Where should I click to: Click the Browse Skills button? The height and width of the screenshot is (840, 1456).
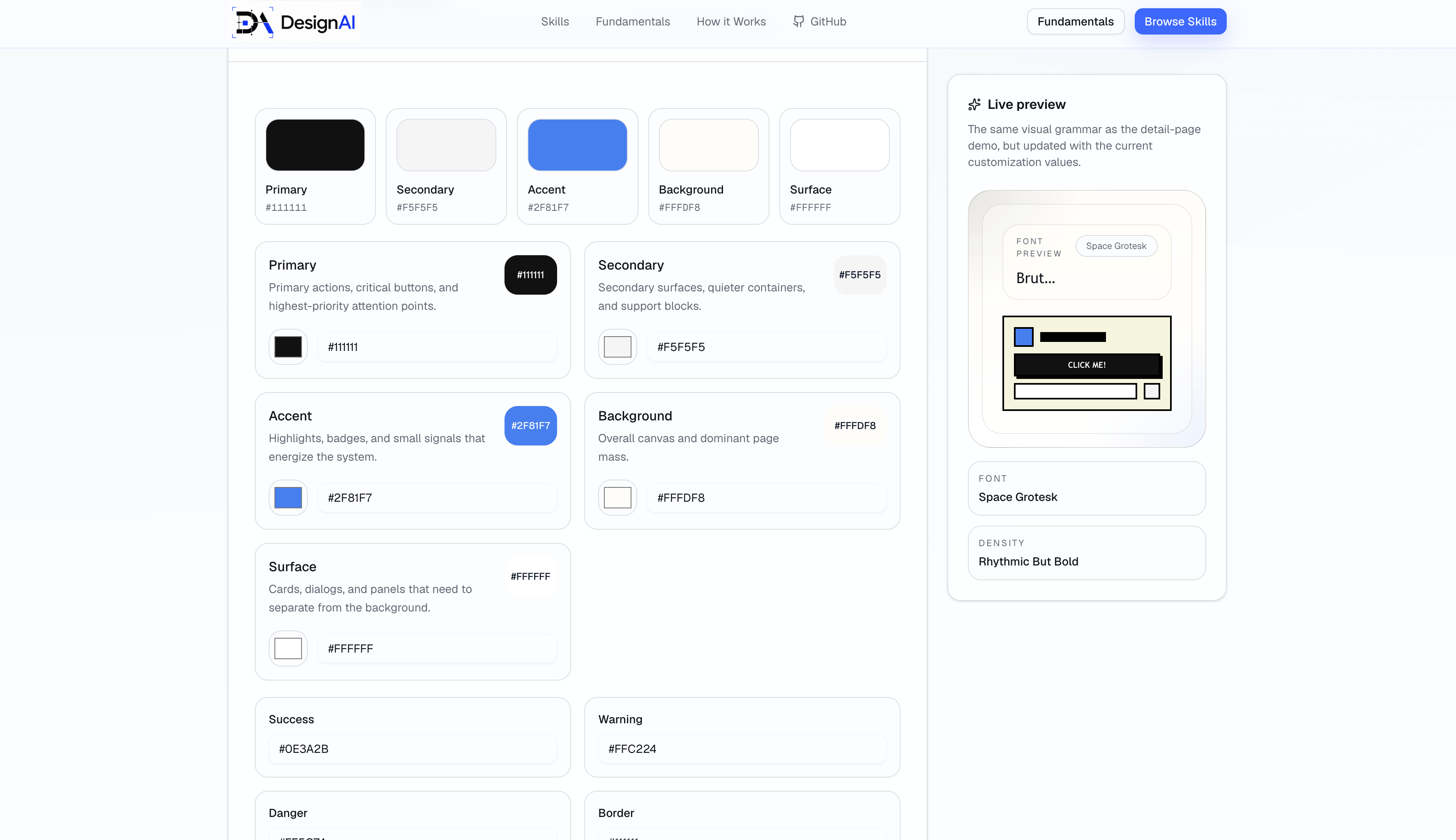pos(1180,21)
